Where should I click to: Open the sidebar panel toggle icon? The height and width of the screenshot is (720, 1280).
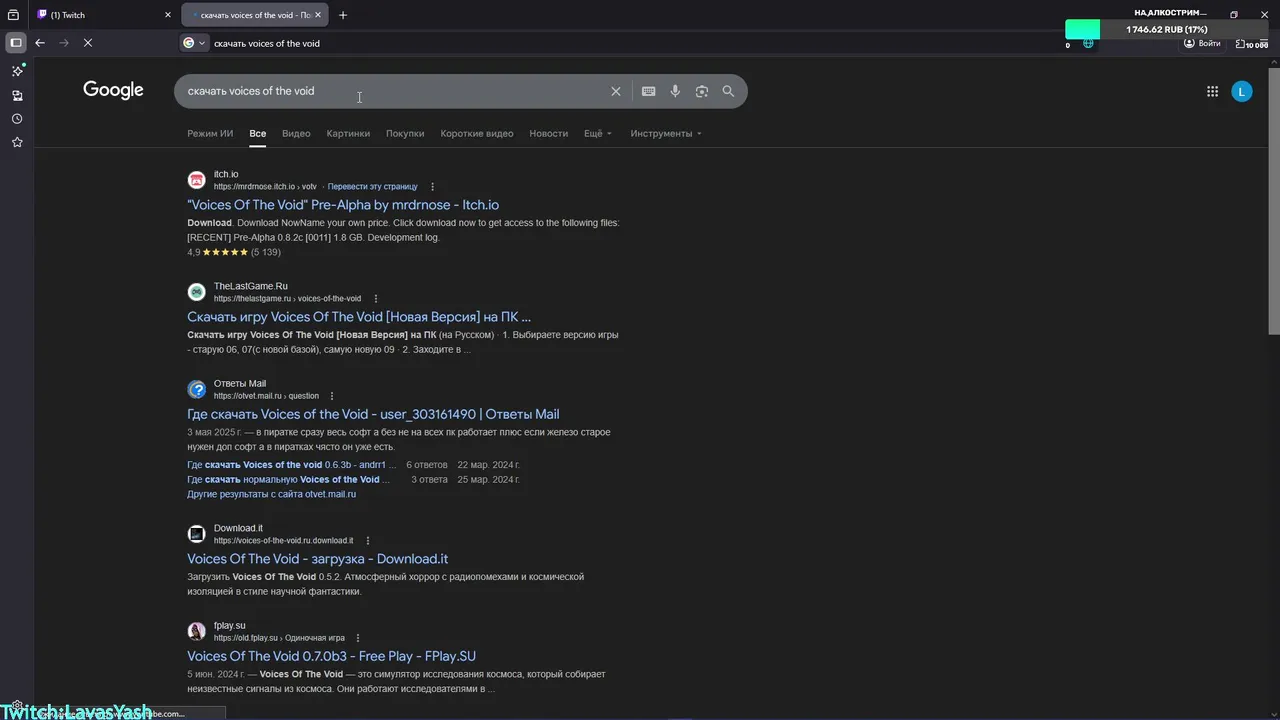point(16,43)
